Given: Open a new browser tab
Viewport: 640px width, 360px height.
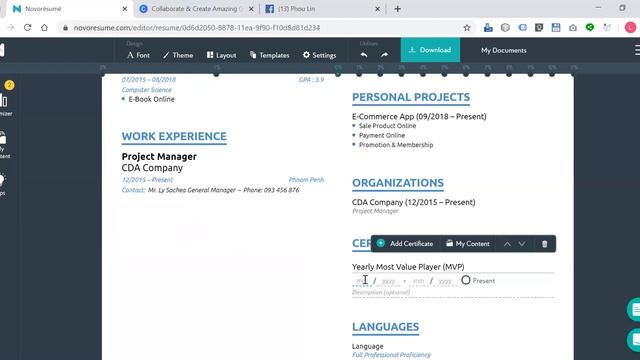Looking at the screenshot, I should (398, 9).
